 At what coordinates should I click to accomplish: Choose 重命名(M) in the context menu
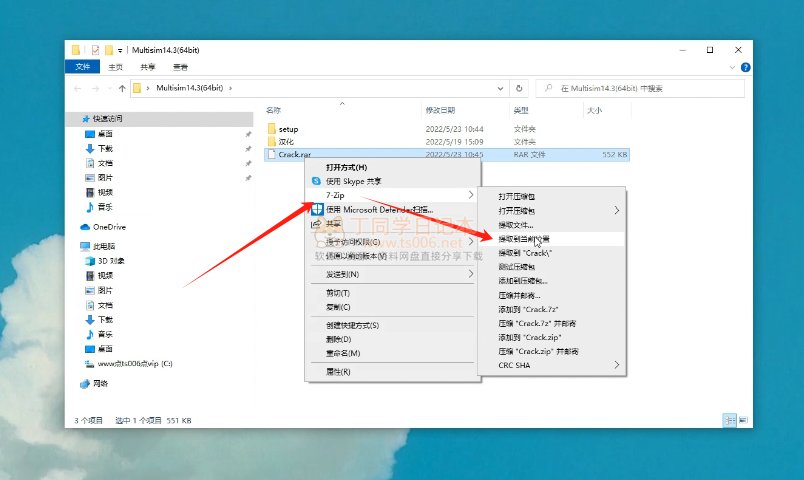(392, 353)
